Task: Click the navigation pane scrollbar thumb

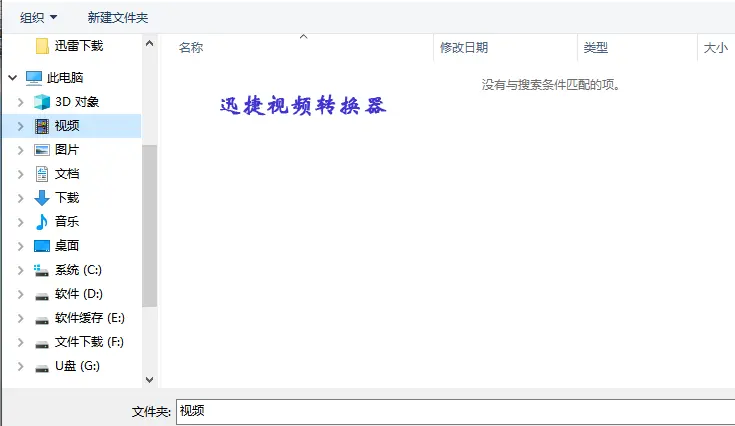Action: (x=150, y=226)
